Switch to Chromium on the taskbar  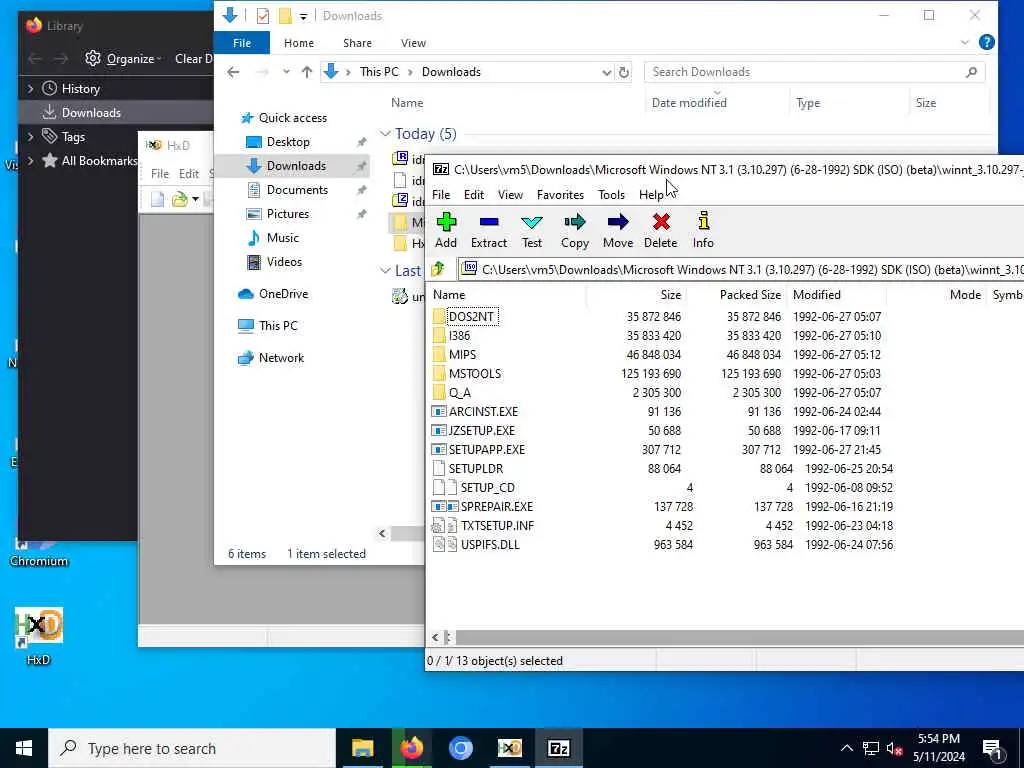pos(460,748)
